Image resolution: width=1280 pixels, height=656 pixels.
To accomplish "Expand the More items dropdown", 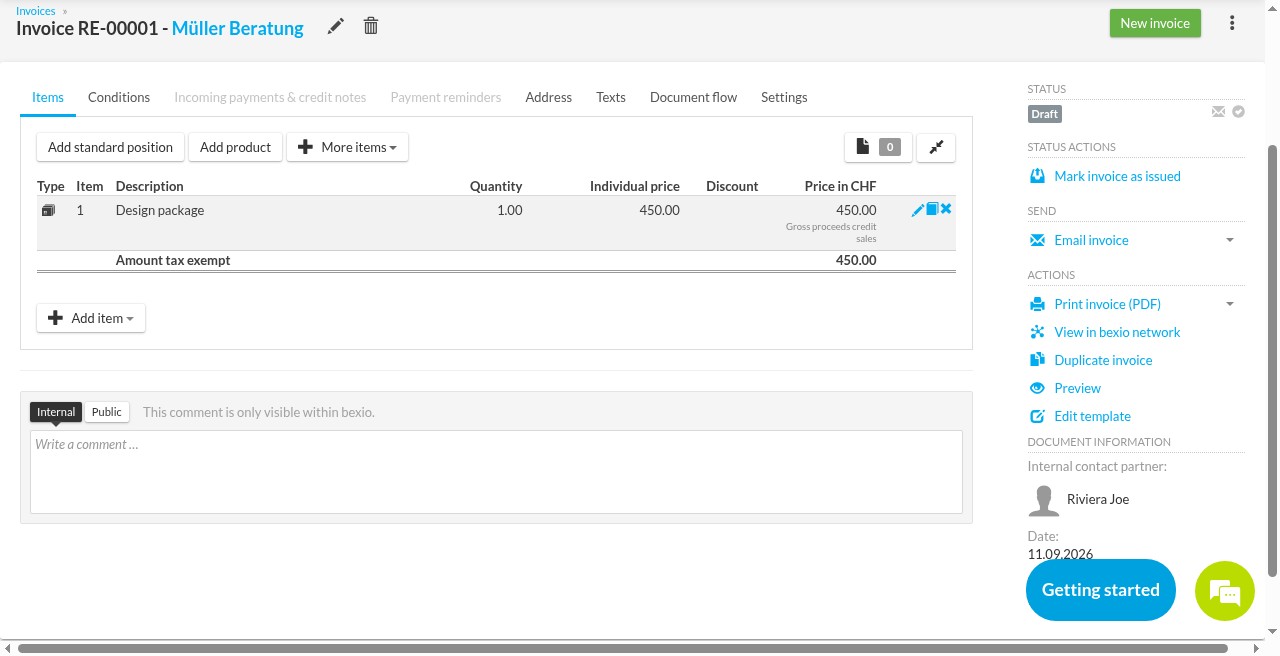I will pos(348,147).
